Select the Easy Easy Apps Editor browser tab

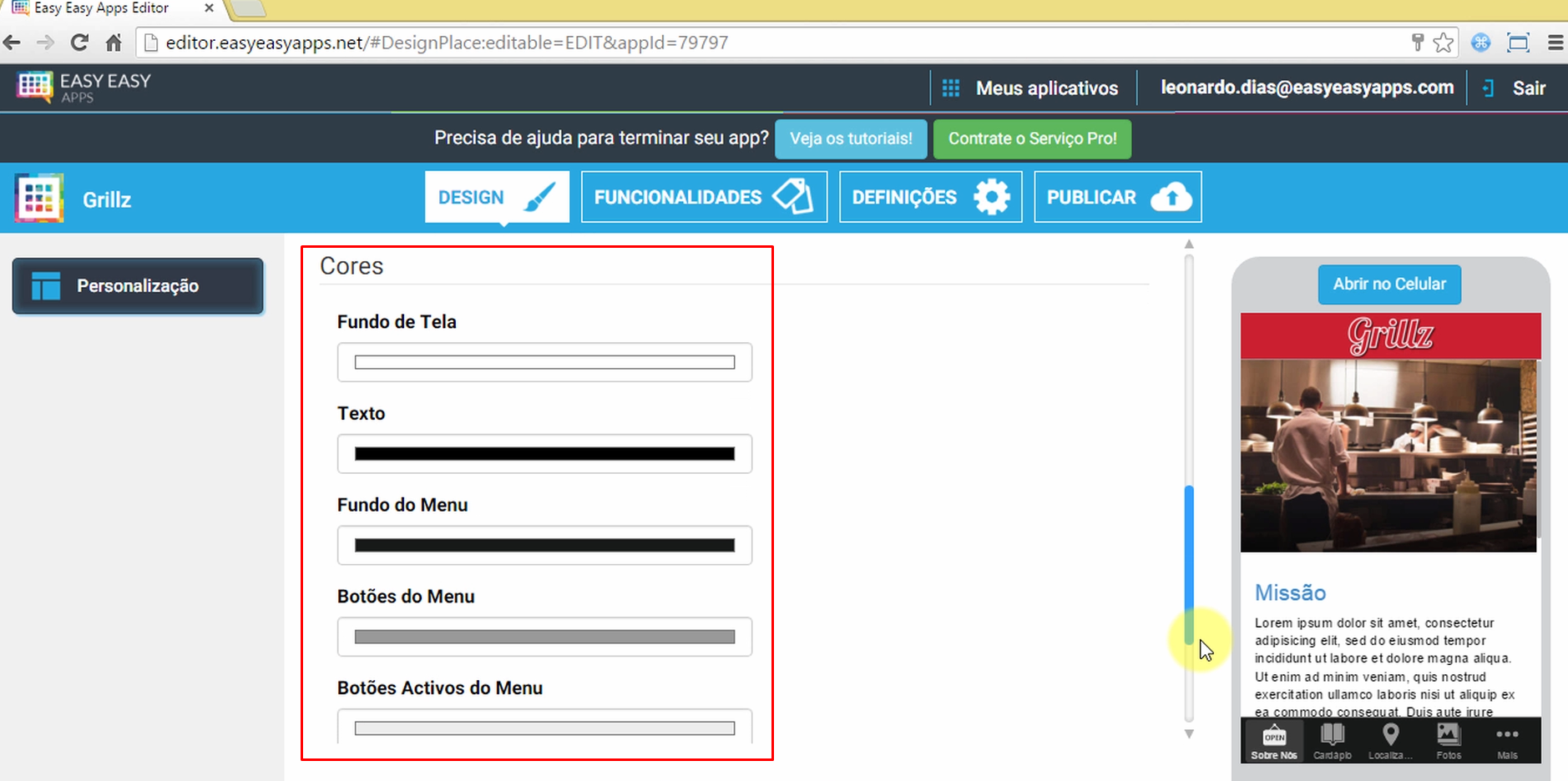point(109,9)
